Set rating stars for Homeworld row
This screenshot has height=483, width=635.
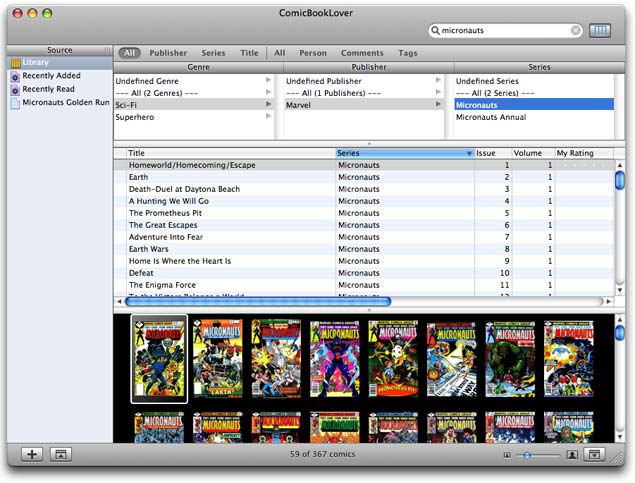click(584, 165)
